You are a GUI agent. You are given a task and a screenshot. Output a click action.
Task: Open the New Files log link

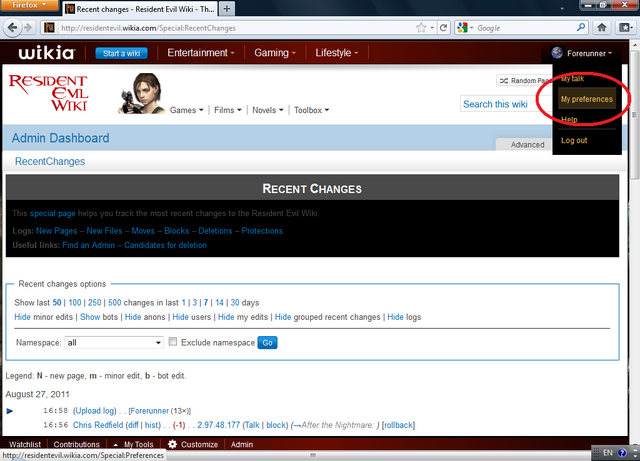(x=104, y=231)
